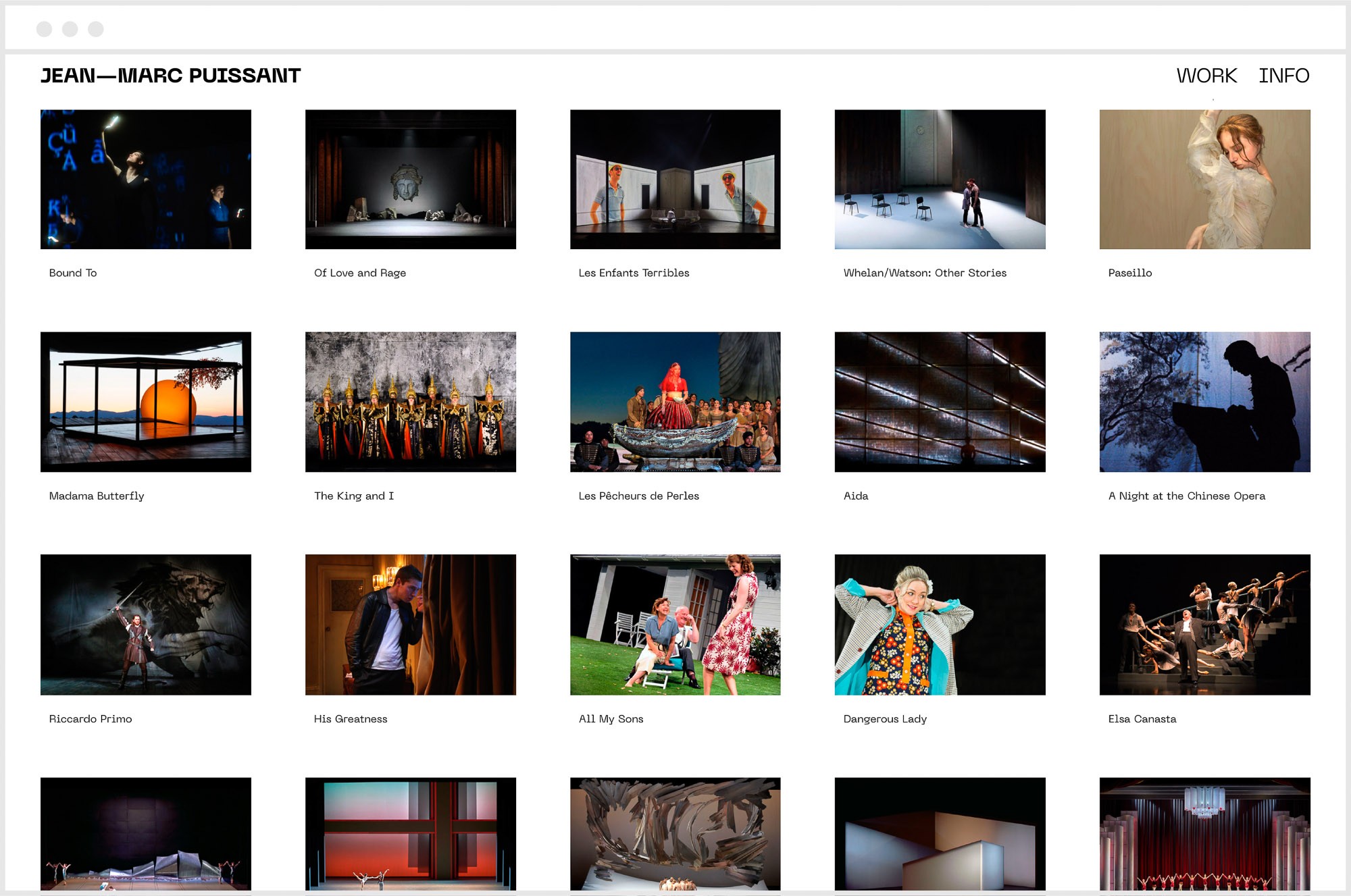Screen dimensions: 1351x896
Task: Click the first browser window control dot
Action: point(44,29)
